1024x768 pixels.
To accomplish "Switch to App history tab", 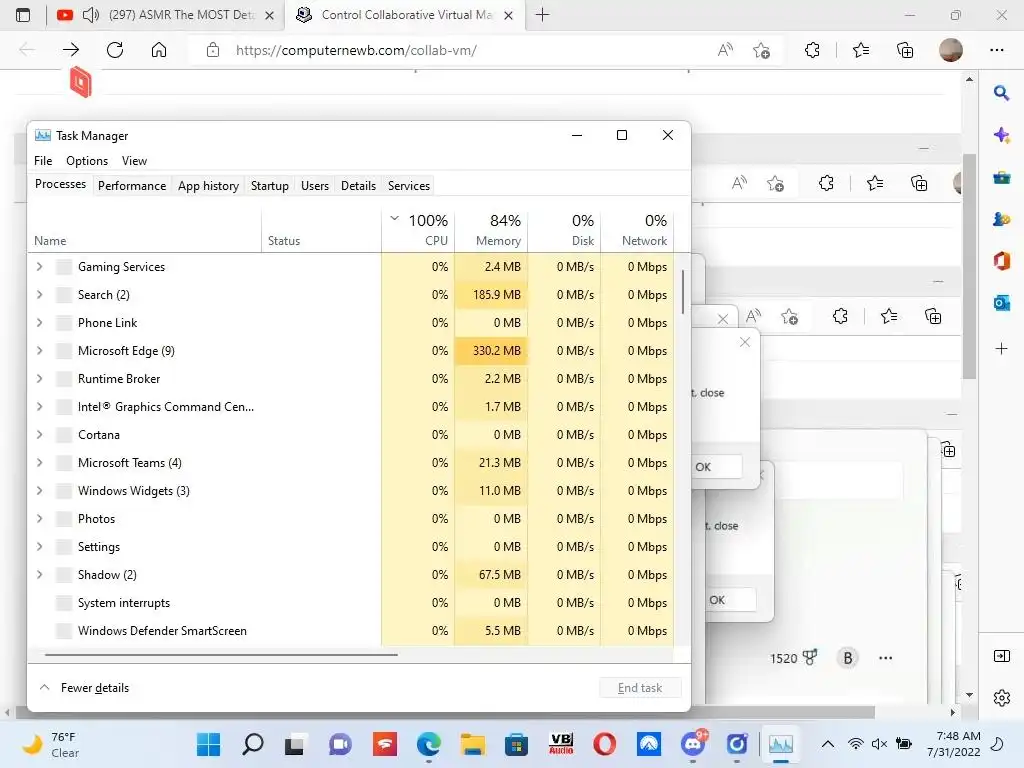I will [x=208, y=185].
